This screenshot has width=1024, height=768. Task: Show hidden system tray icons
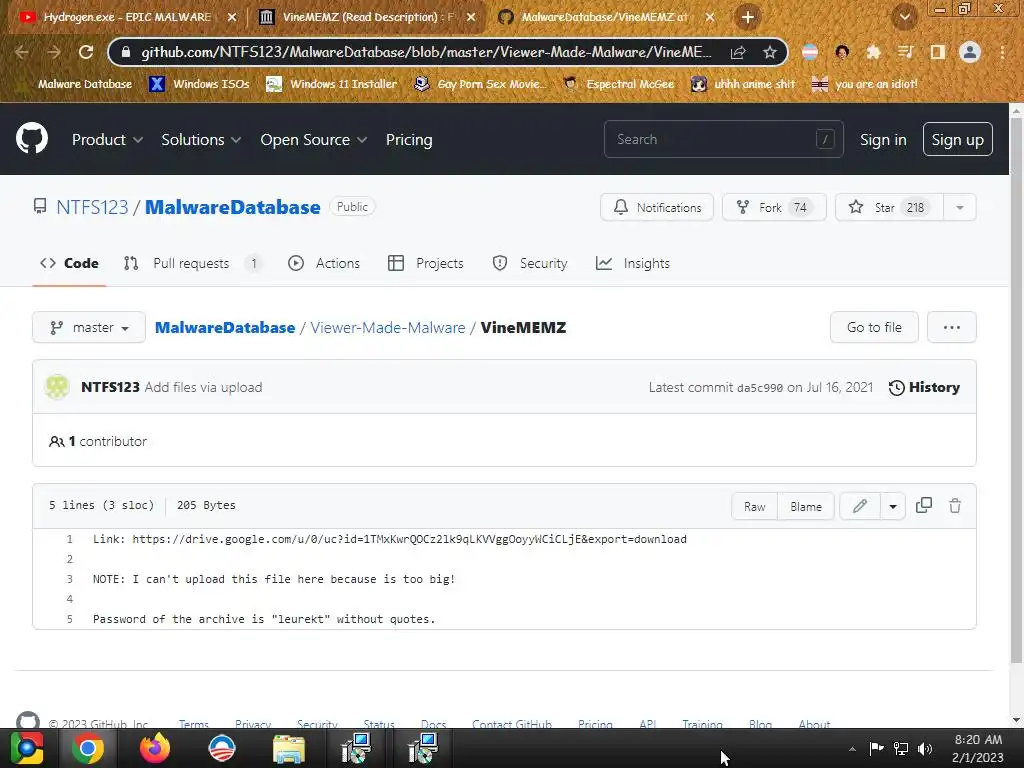coord(852,749)
